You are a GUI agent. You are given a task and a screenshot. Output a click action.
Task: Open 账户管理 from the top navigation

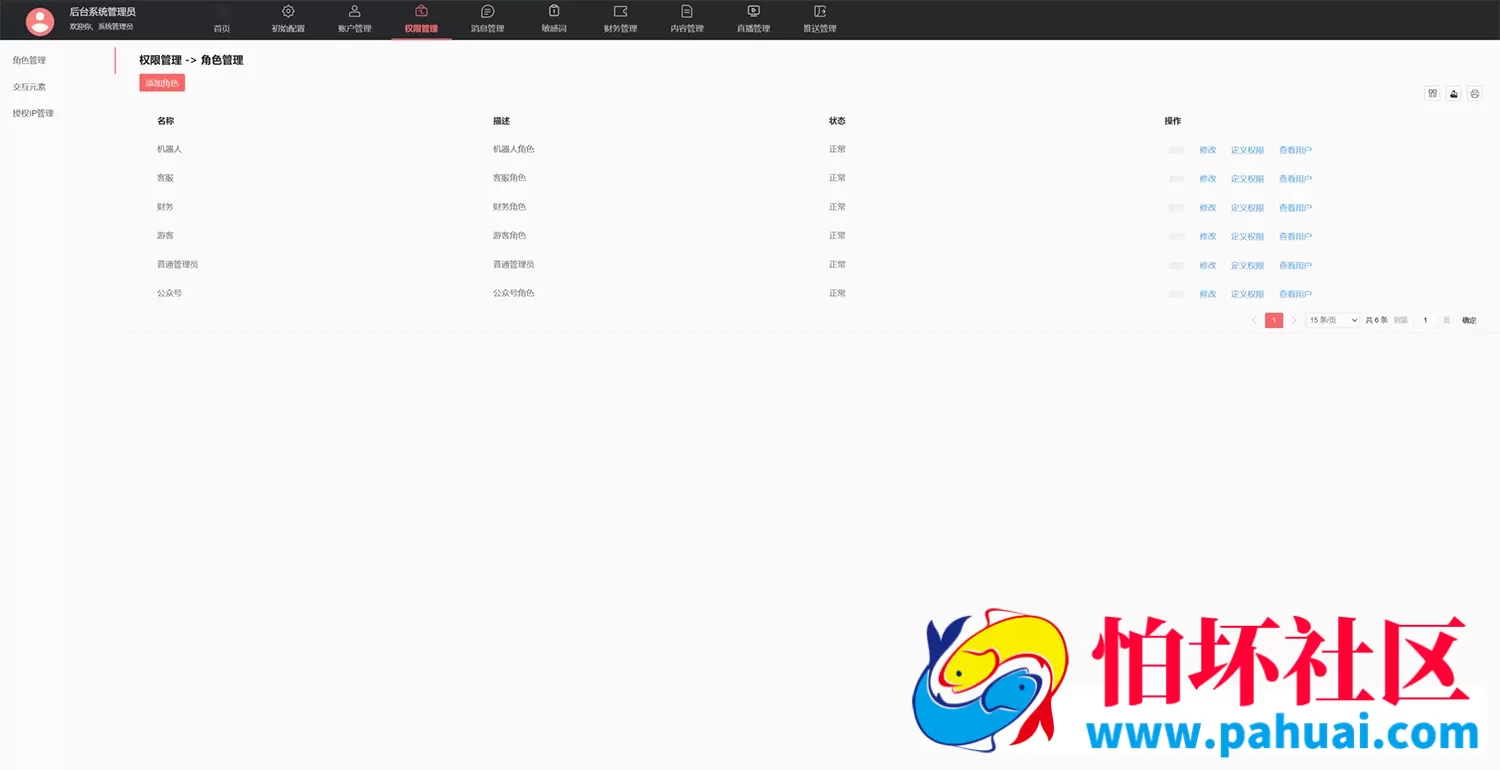tap(354, 20)
